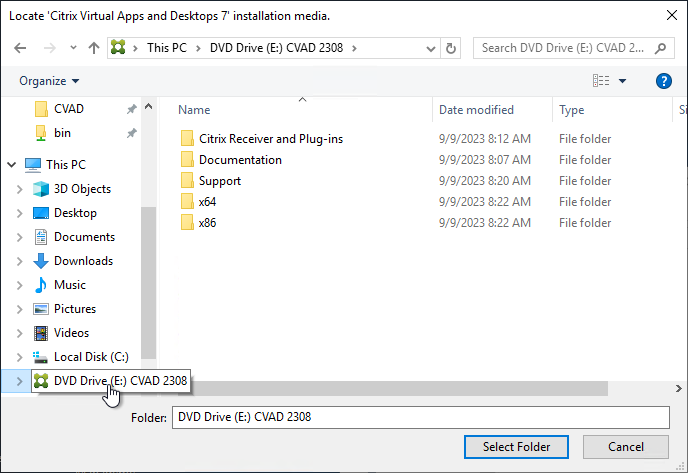The width and height of the screenshot is (688, 473).
Task: Select Desktop in the navigation pane
Action: pyautogui.click(x=75, y=213)
